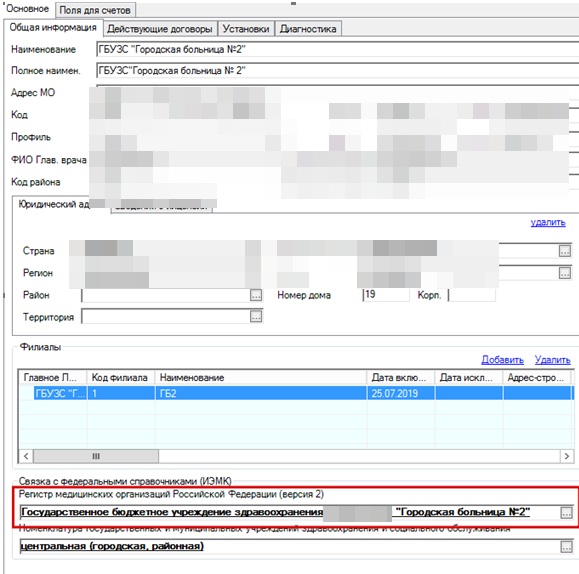Click left arrow of Филиалы scrollbar
The width and height of the screenshot is (579, 574).
(x=26, y=456)
